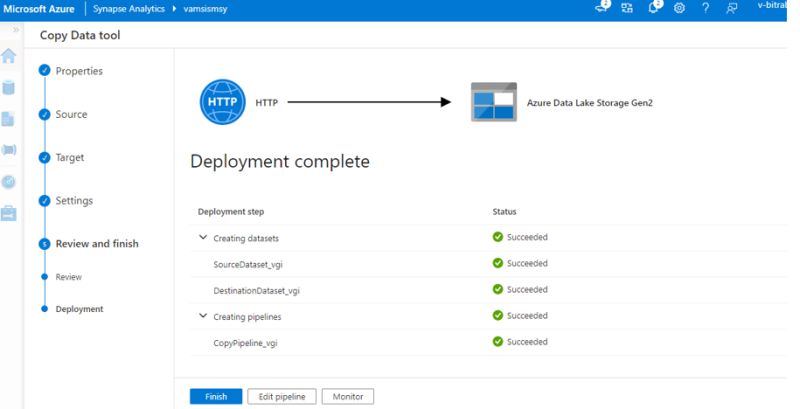Select the DestinationDataset_vgi row text

(x=257, y=291)
